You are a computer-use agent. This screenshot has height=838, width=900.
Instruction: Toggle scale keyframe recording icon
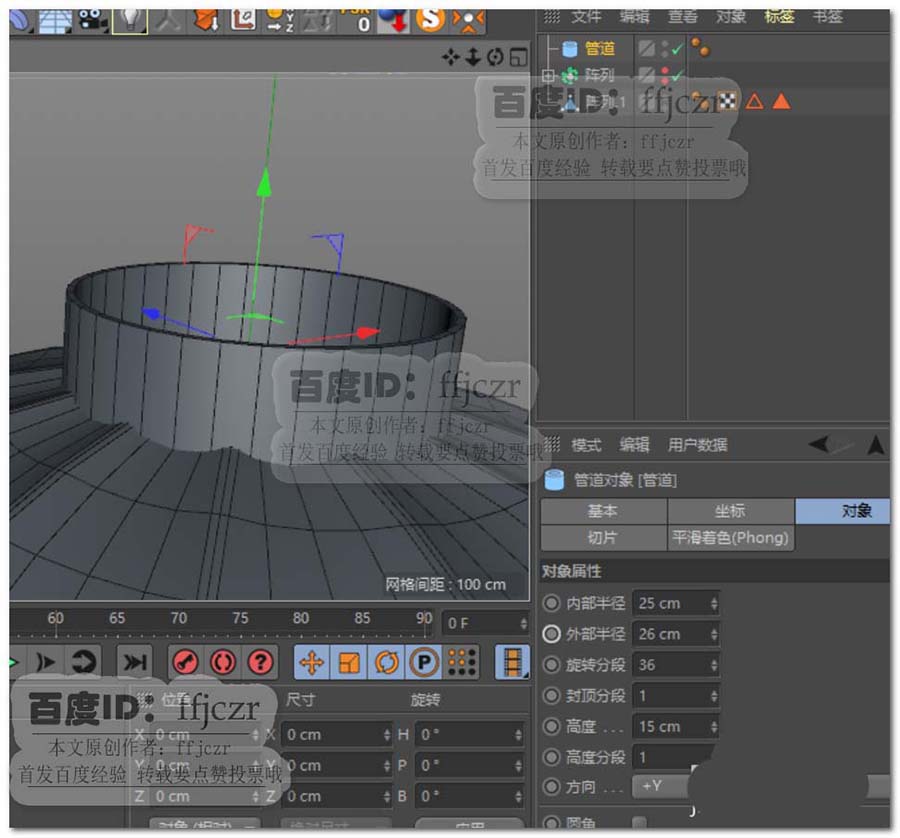pyautogui.click(x=349, y=662)
